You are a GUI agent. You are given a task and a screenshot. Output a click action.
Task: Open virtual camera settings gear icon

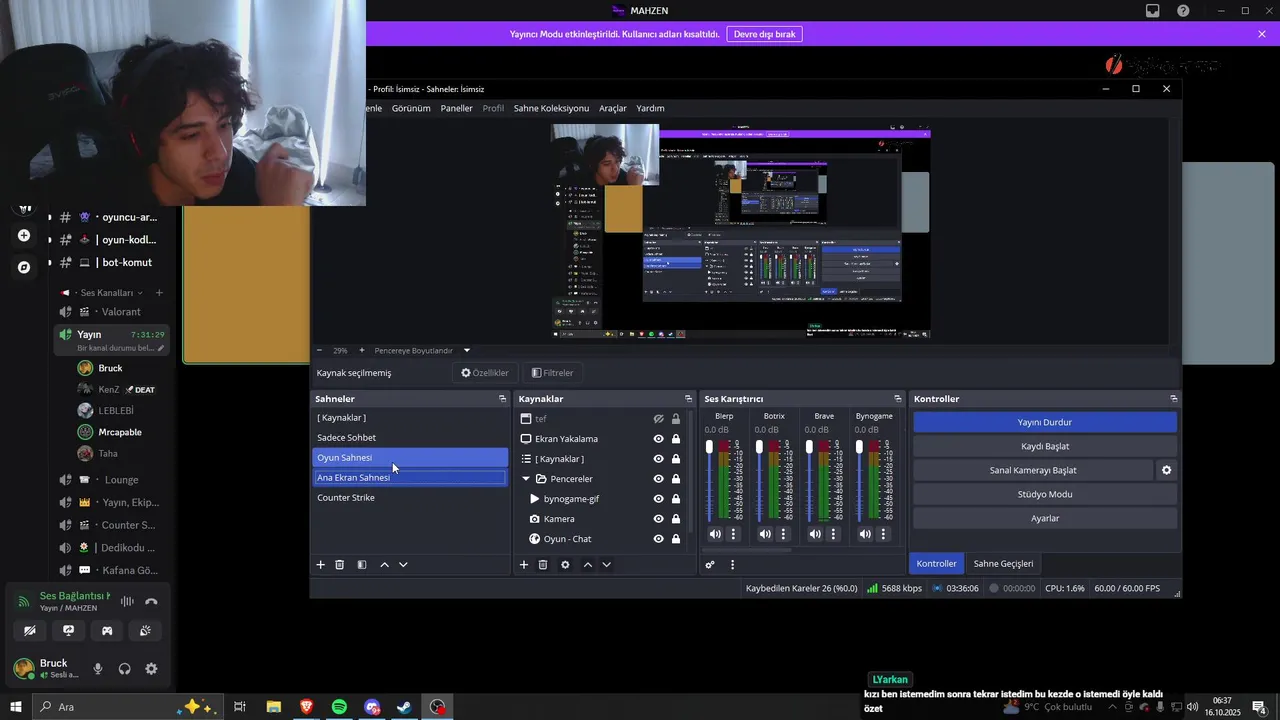1166,470
